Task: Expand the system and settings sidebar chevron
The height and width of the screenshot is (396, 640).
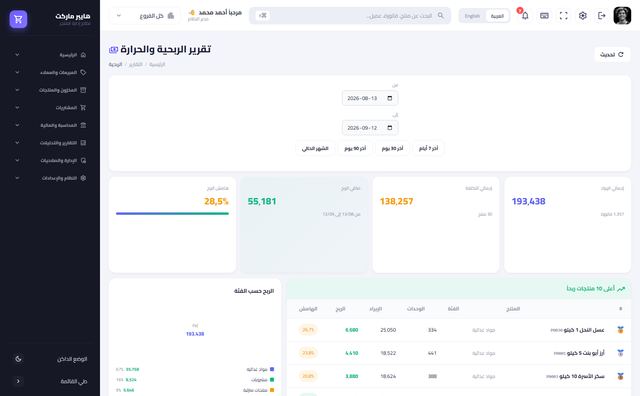Action: tap(17, 178)
